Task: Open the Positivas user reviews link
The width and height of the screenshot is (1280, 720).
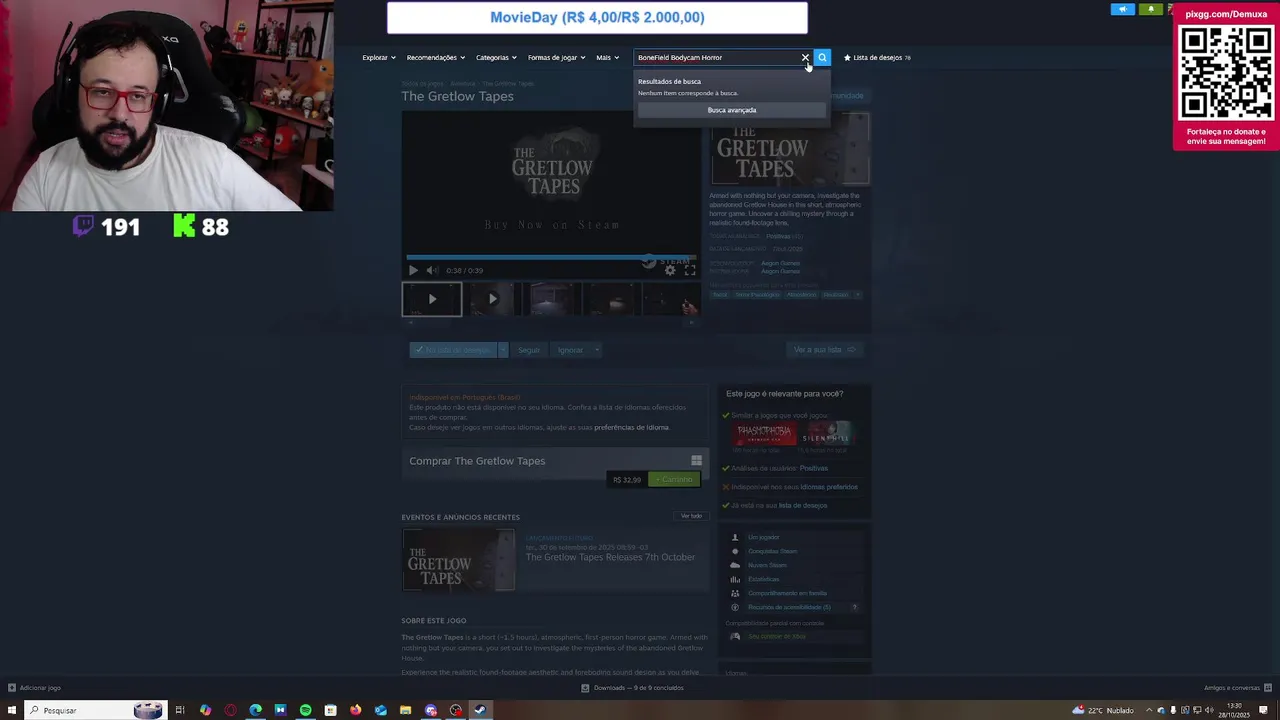Action: click(x=813, y=468)
